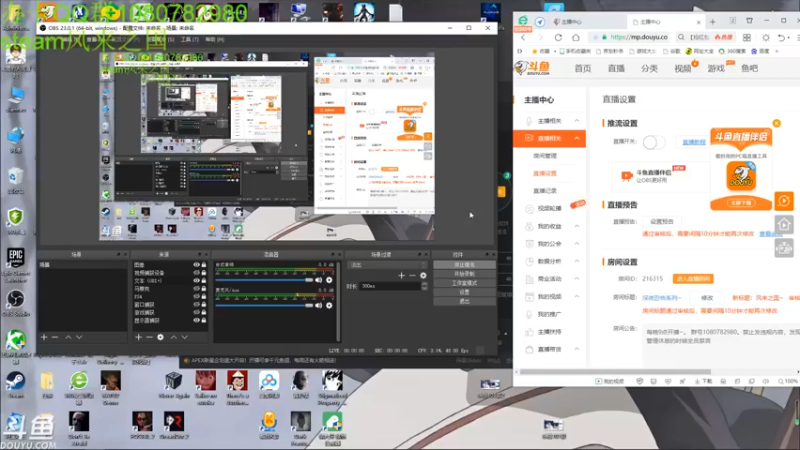The height and width of the screenshot is (450, 800).
Task: Click orange 进入直播间 button
Action: [693, 279]
